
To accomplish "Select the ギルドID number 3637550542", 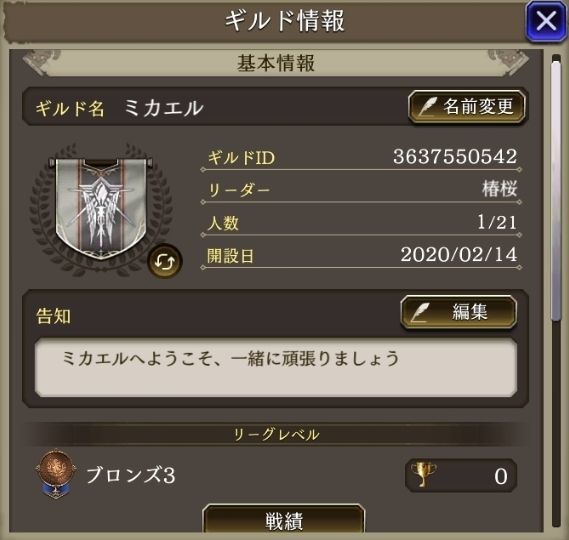I will [455, 156].
